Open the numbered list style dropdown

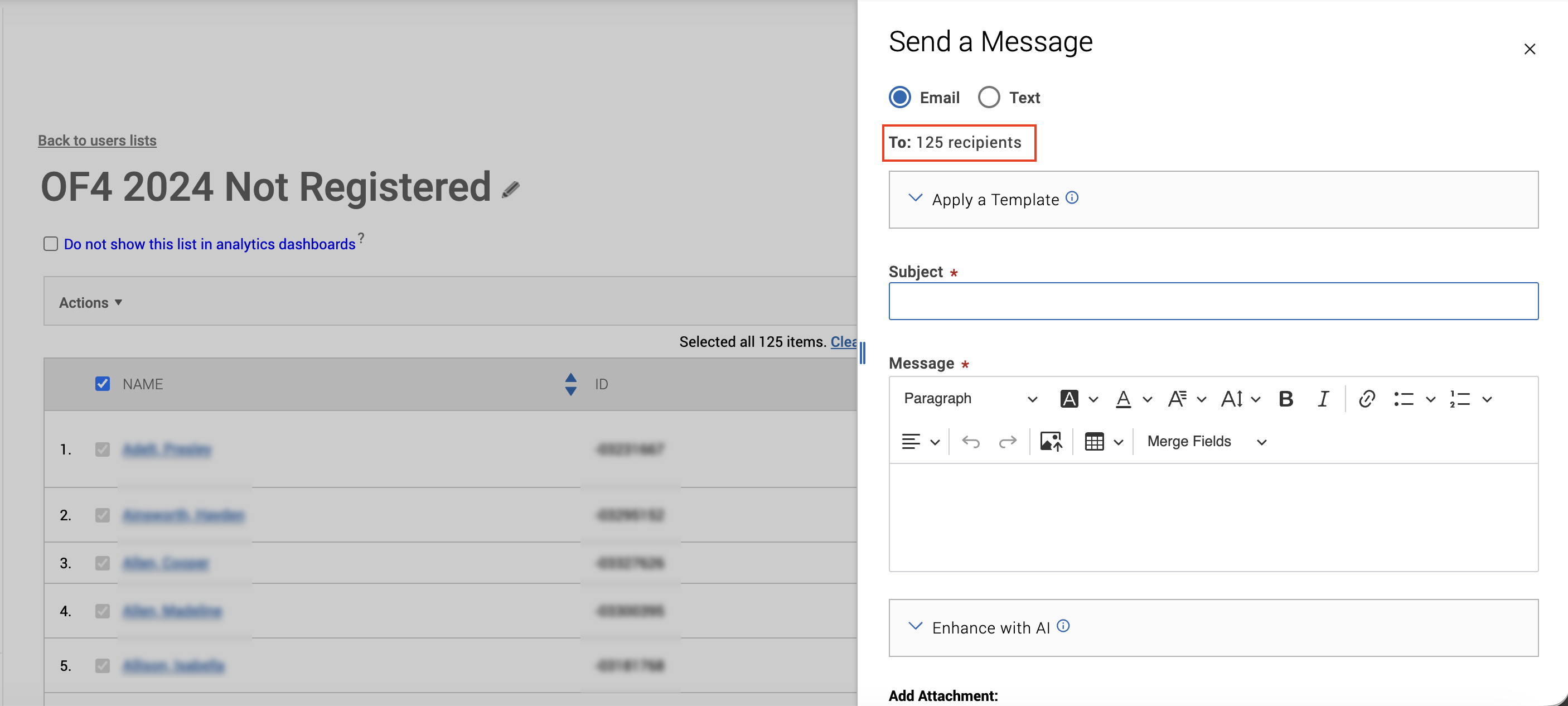pyautogui.click(x=1487, y=400)
